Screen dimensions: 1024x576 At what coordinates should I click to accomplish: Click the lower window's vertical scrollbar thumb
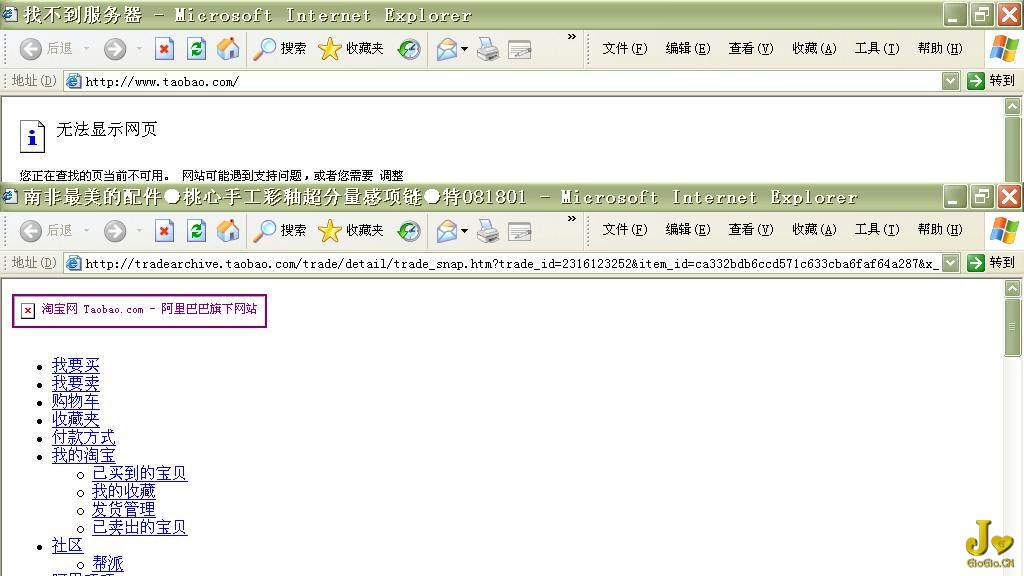(x=1013, y=326)
